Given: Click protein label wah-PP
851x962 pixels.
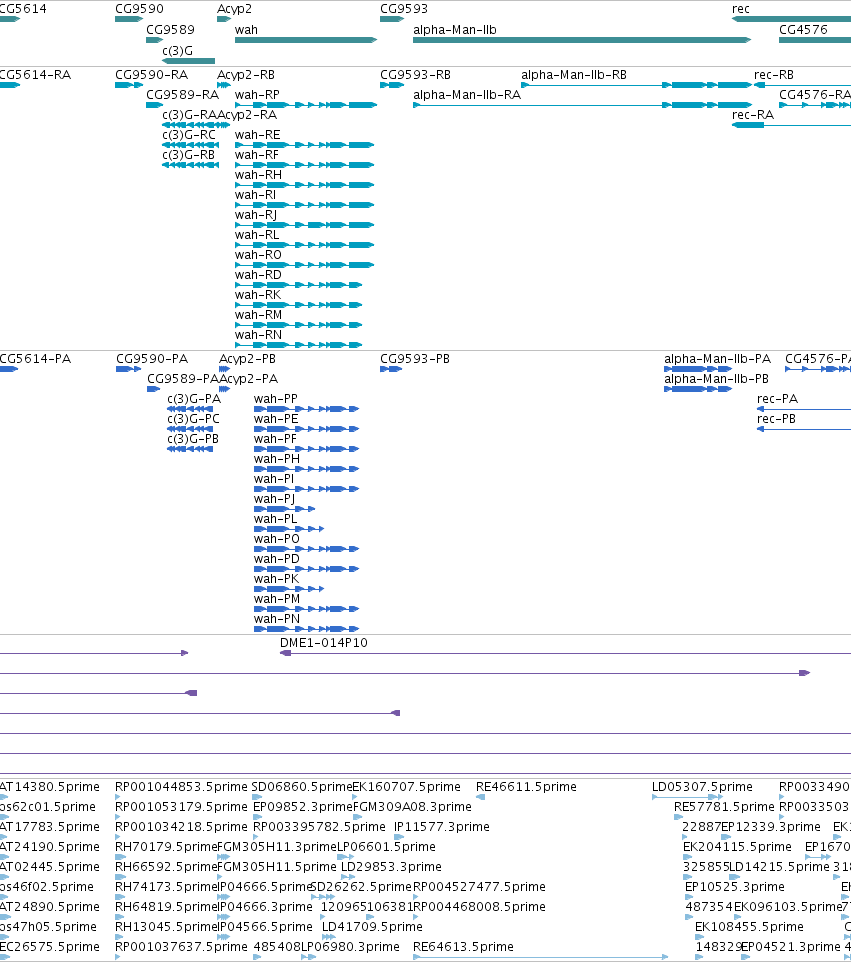Looking at the screenshot, I should tap(275, 399).
